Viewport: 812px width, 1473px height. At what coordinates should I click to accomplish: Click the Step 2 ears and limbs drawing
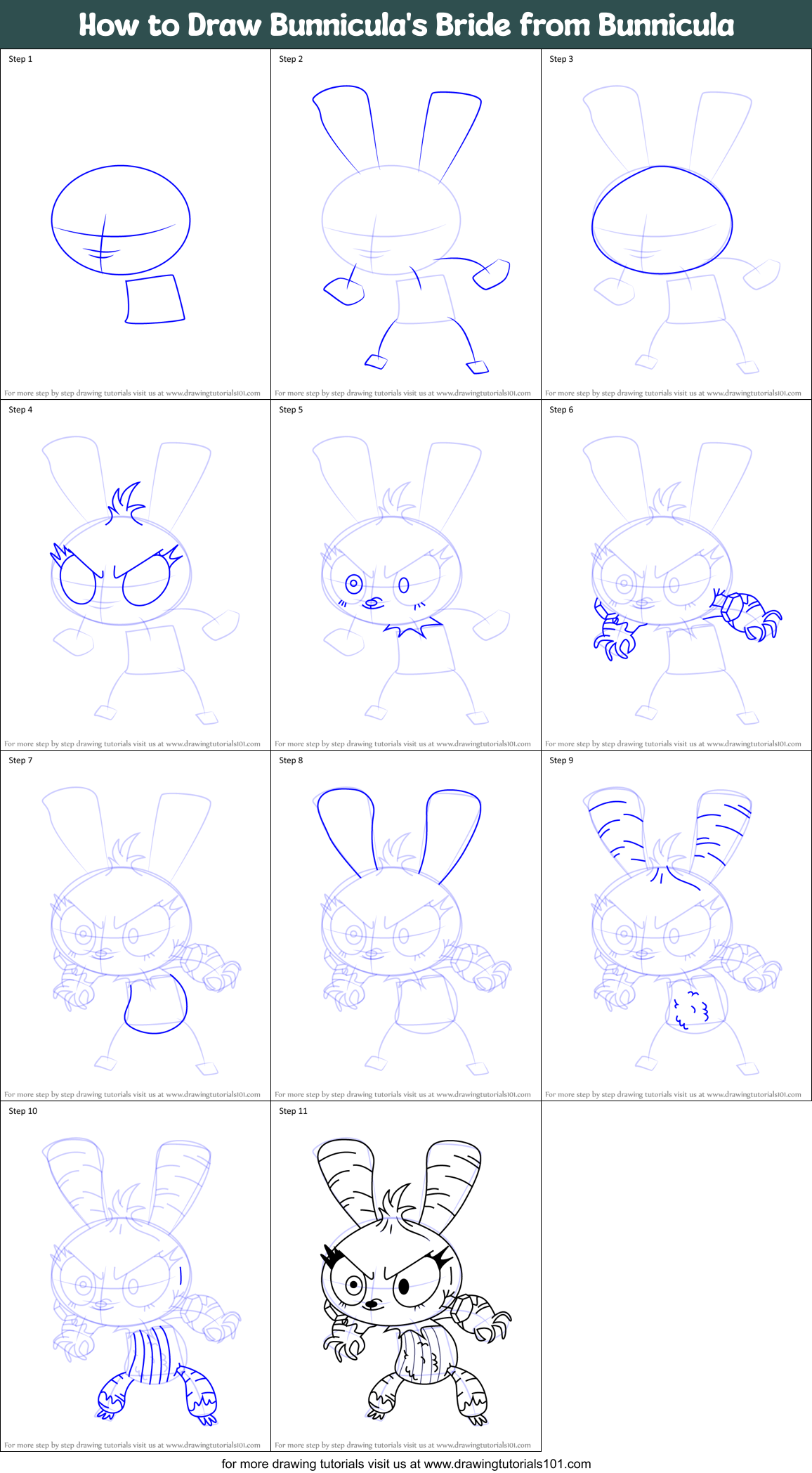click(x=411, y=229)
